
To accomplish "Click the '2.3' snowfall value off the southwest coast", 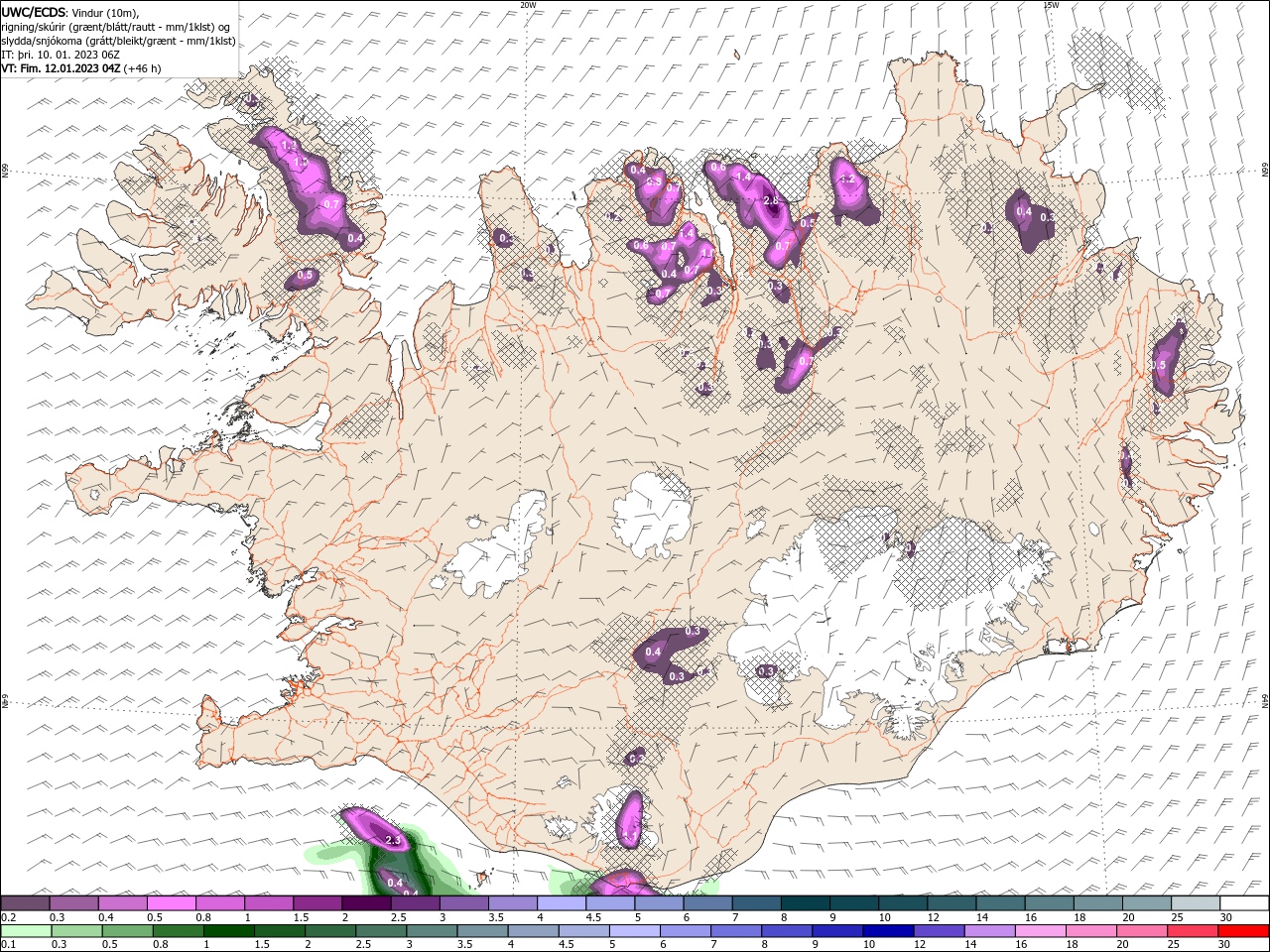I will (392, 841).
